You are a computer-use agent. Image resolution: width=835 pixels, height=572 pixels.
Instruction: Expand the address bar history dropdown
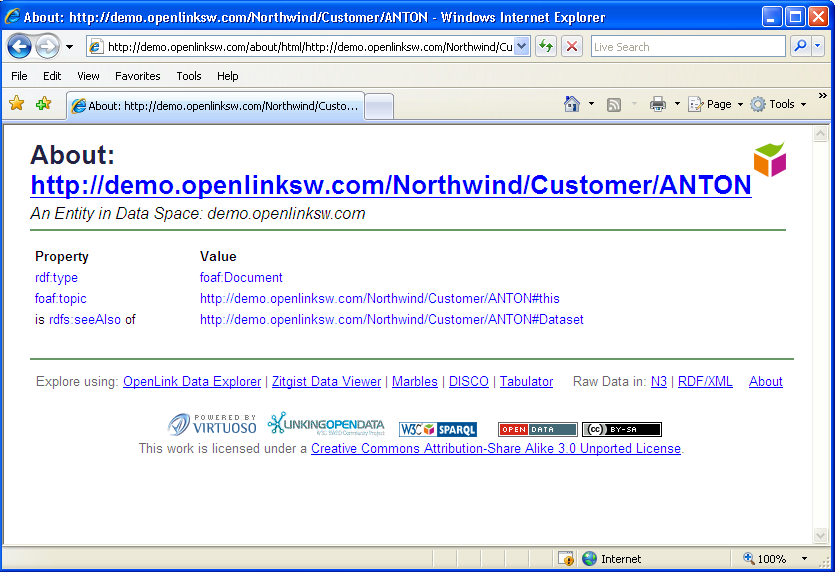click(522, 47)
